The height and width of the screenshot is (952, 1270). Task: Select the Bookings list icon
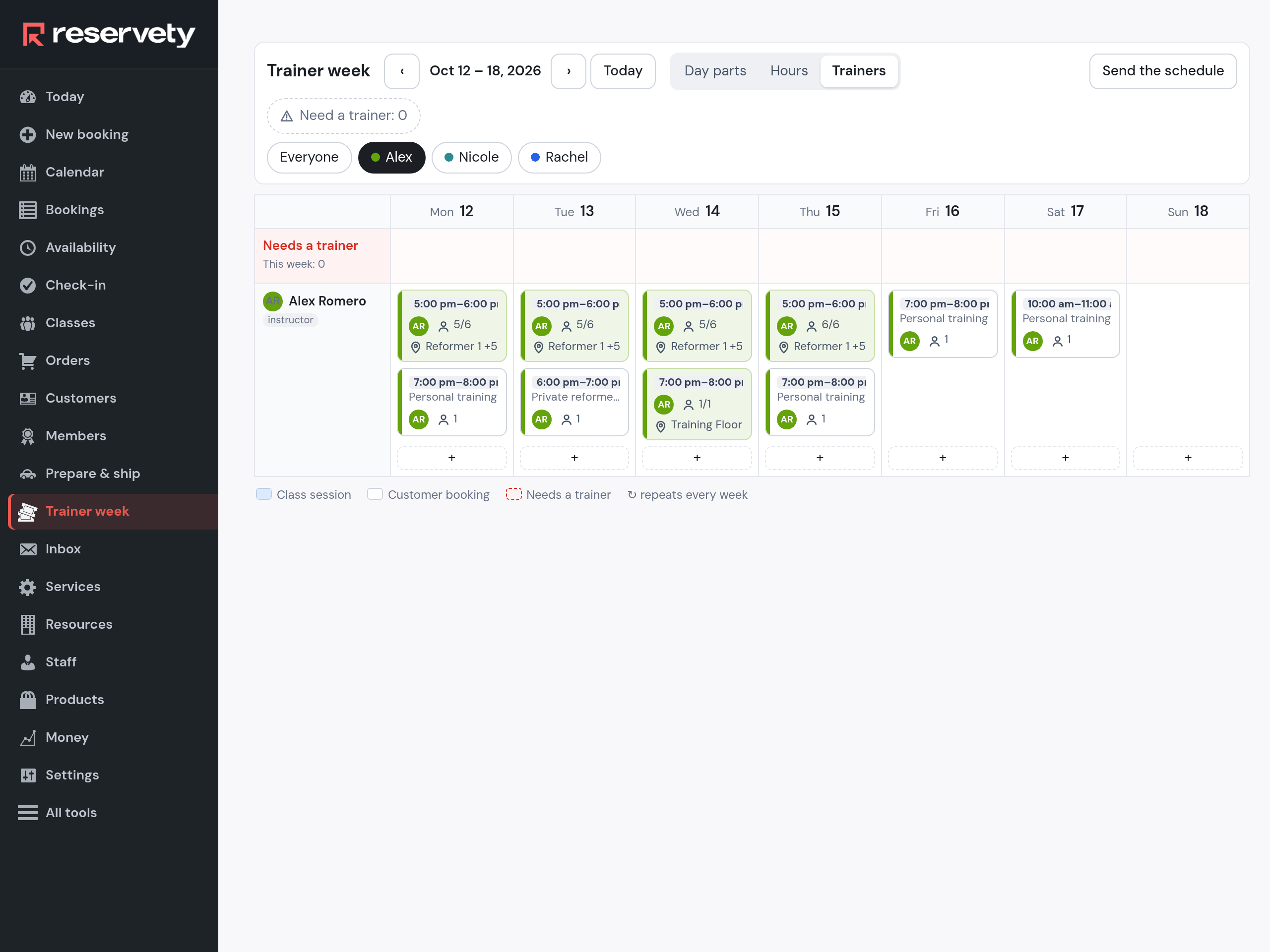(28, 210)
